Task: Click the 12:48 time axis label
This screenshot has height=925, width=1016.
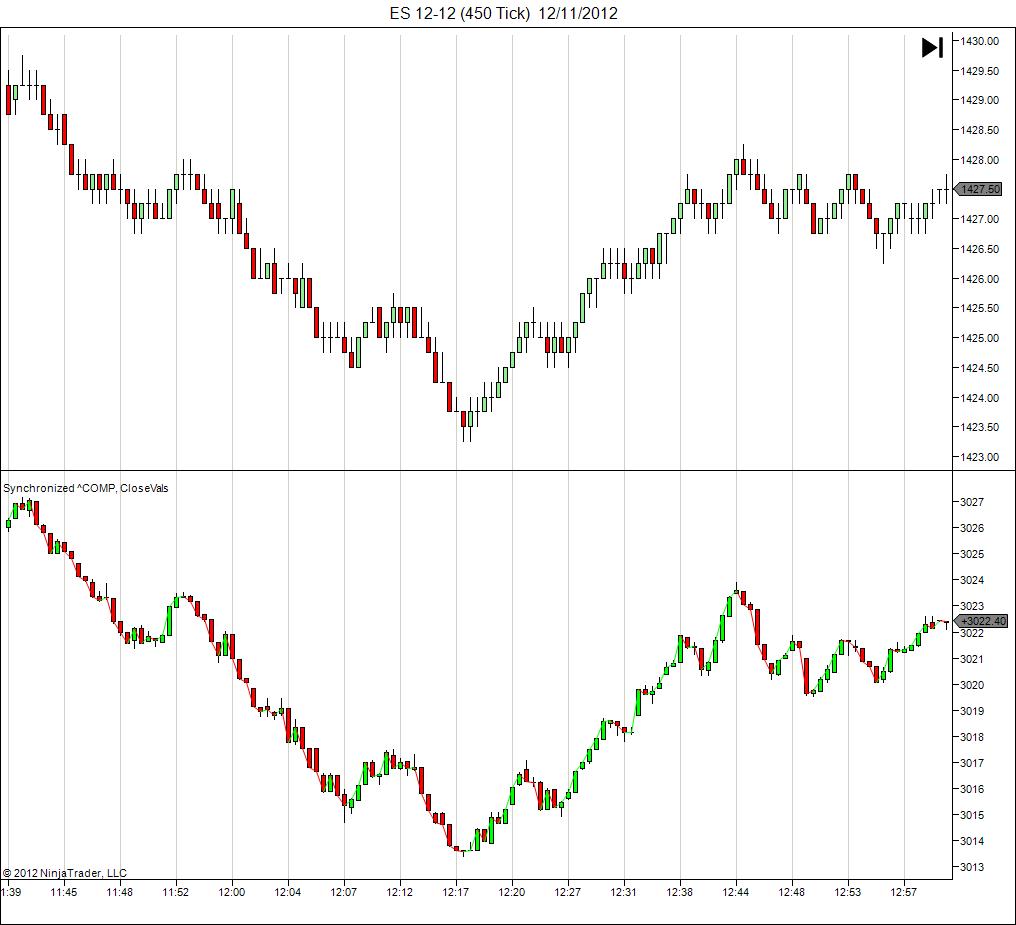Action: 791,892
